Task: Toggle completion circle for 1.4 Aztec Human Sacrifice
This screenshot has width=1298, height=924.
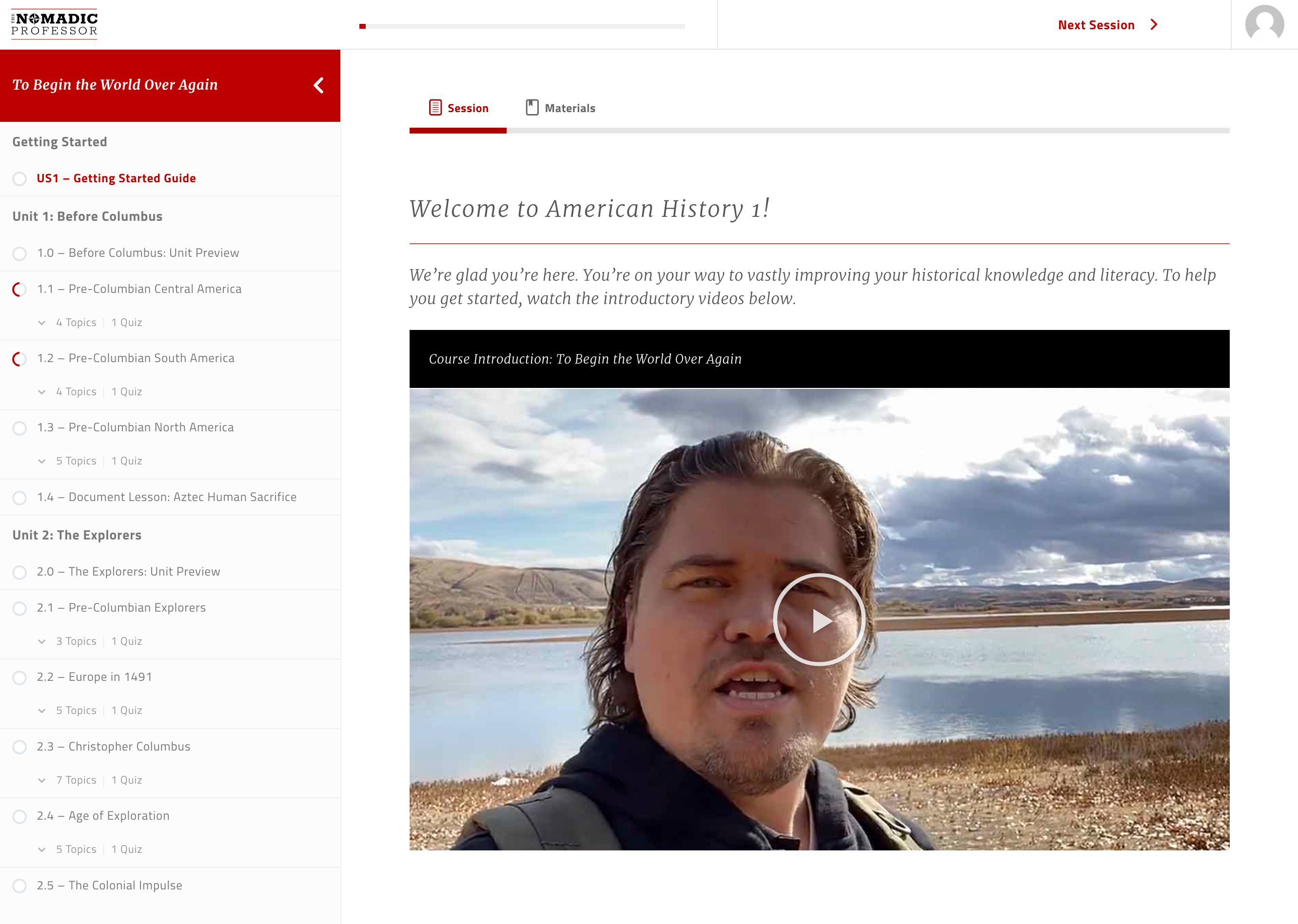Action: [x=20, y=498]
